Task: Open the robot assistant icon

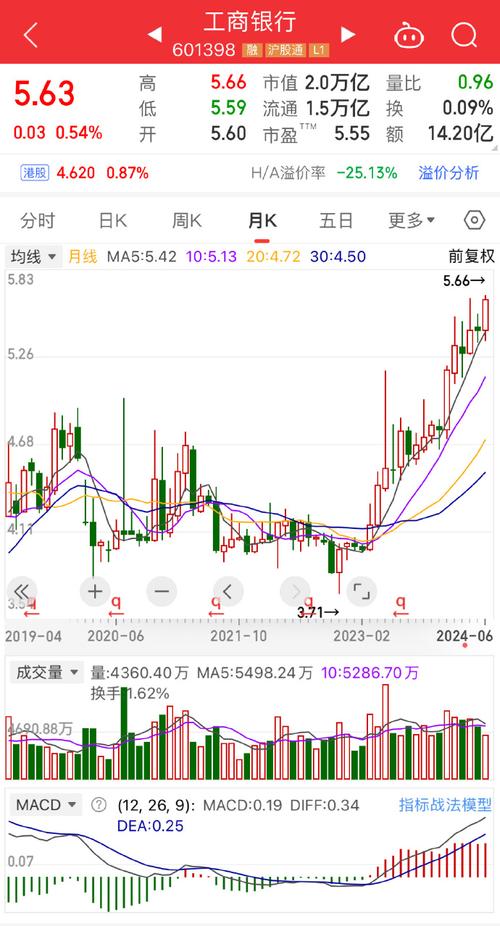Action: click(409, 35)
